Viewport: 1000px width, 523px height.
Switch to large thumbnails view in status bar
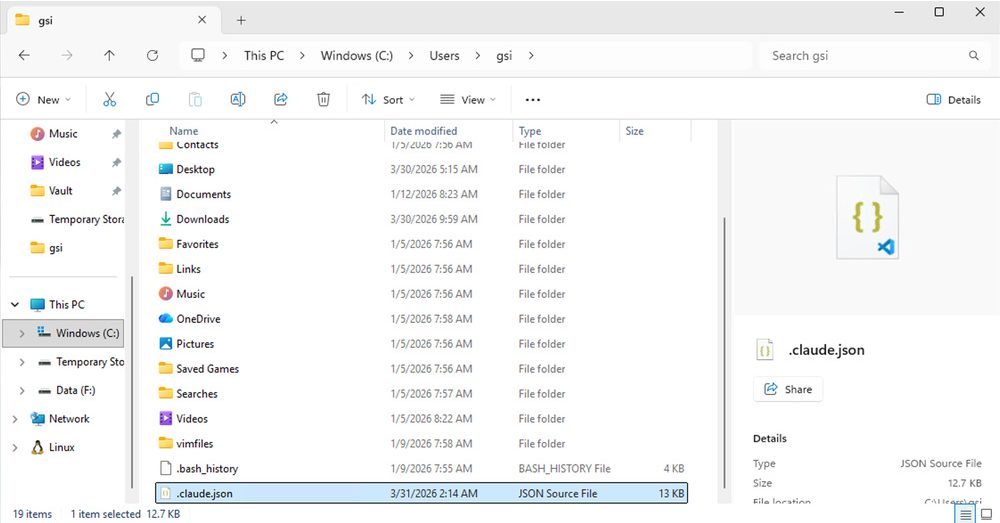pos(986,514)
